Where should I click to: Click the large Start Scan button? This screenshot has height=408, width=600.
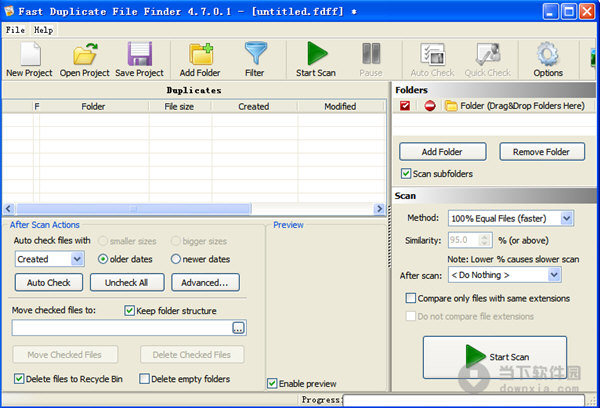pyautogui.click(x=495, y=357)
